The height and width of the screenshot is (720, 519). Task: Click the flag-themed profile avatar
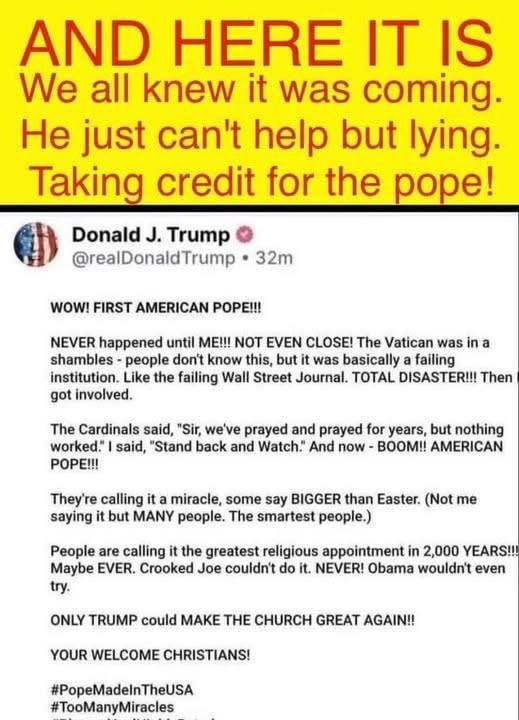(36, 244)
